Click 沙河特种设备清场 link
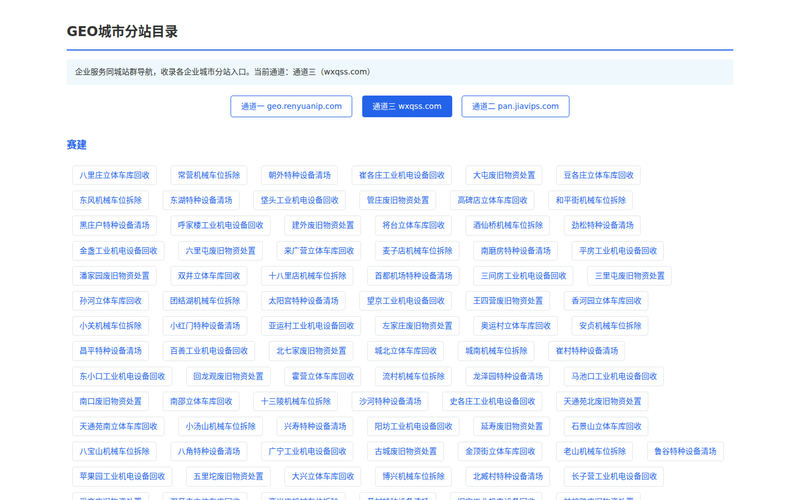800x500 pixels. (x=390, y=401)
